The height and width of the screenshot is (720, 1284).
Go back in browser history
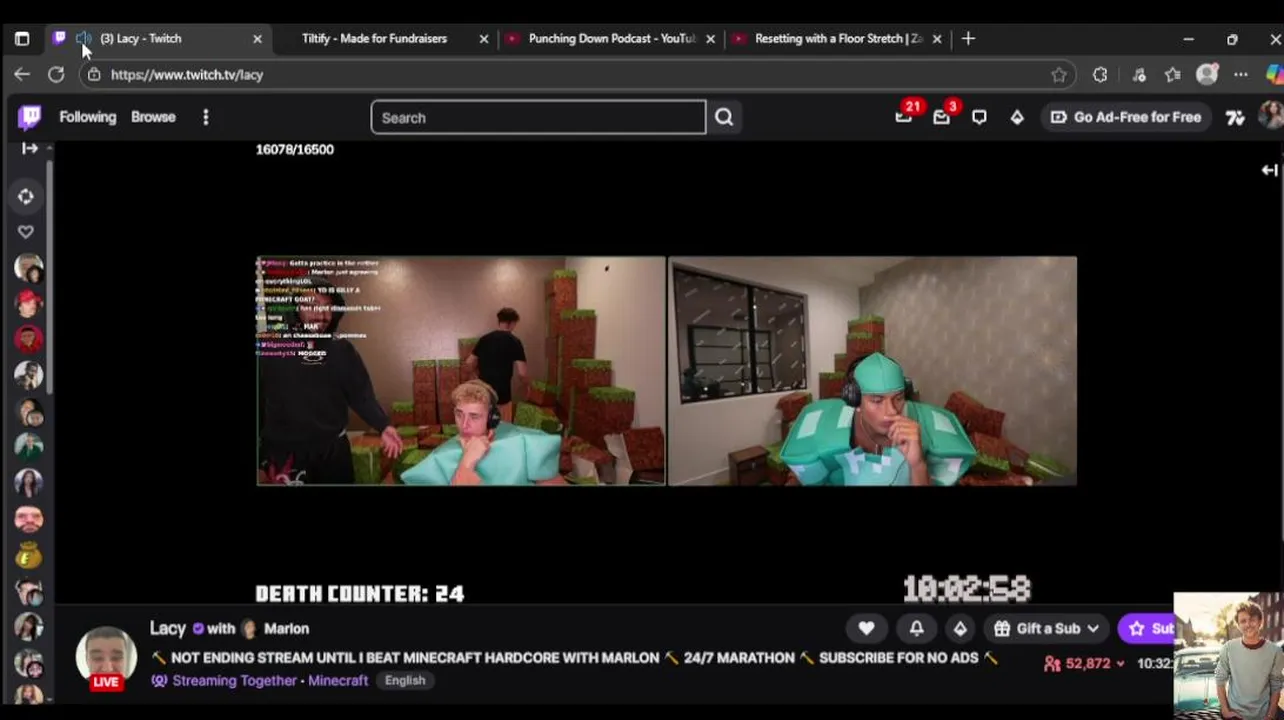22,74
